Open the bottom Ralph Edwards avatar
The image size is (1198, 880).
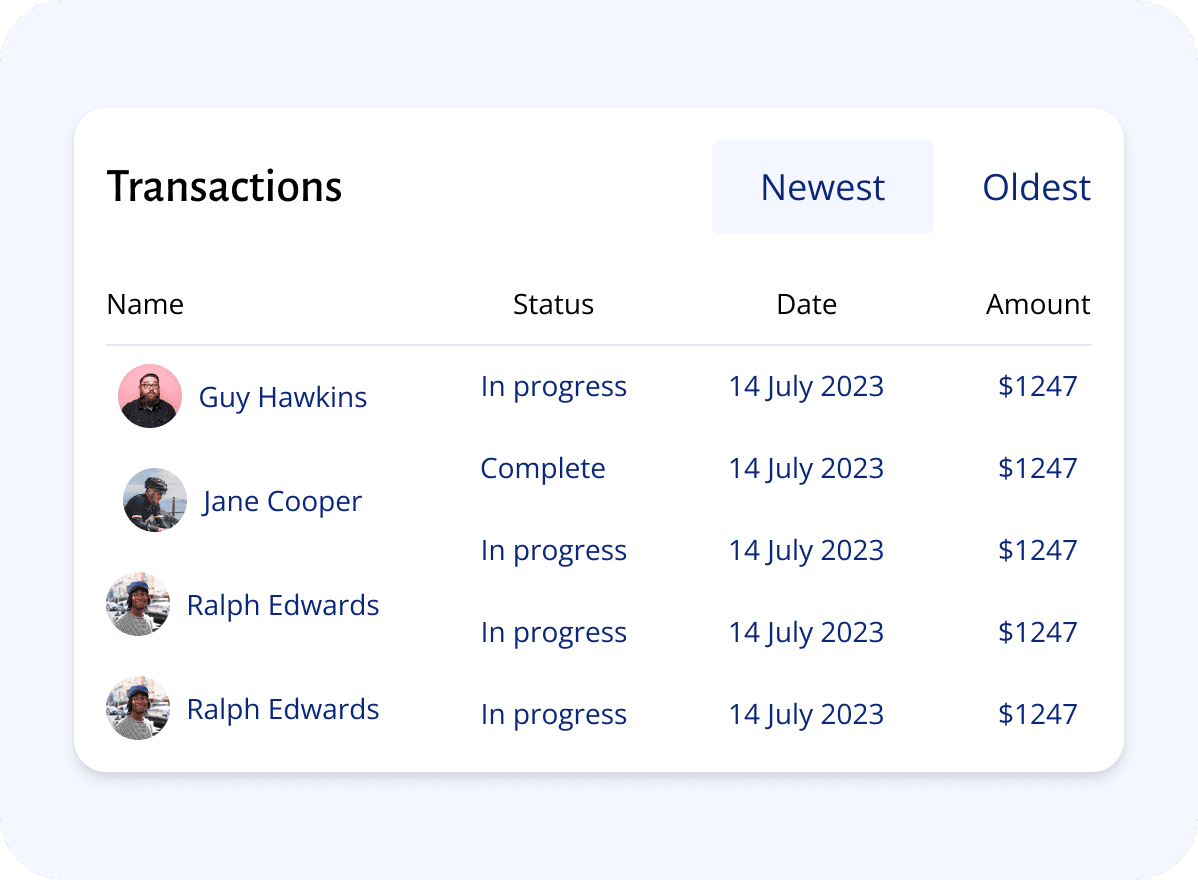tap(138, 707)
